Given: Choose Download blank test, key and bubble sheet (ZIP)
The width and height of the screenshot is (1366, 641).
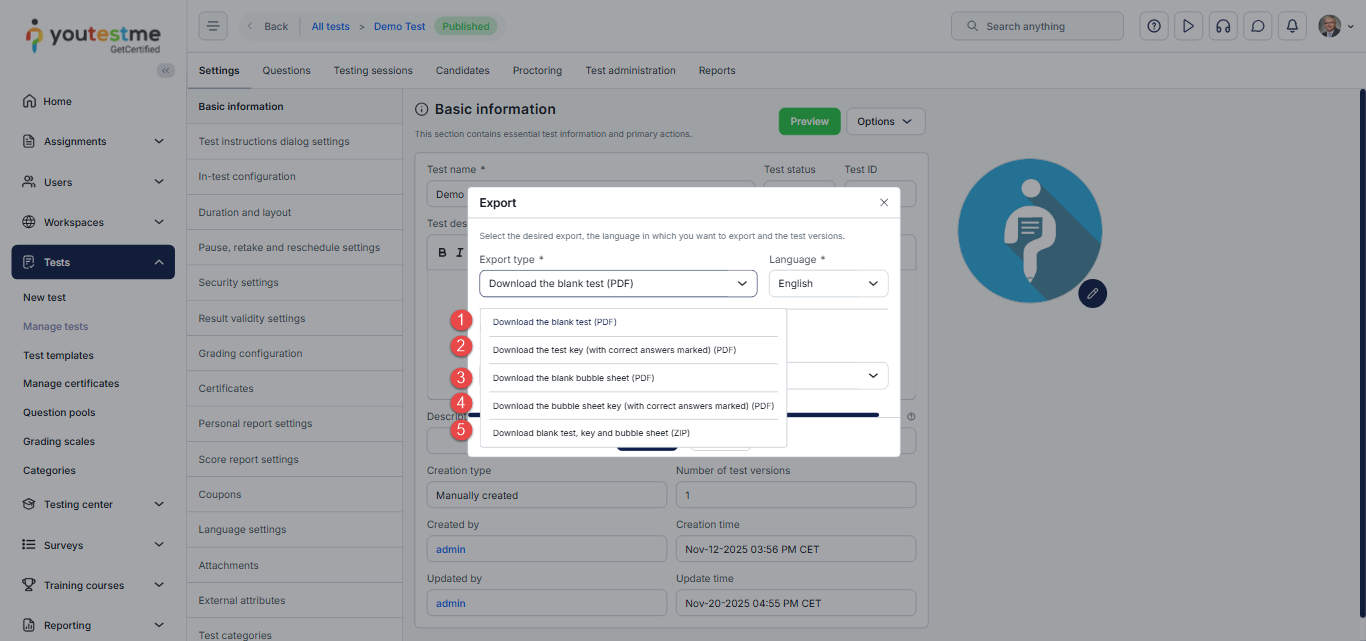Looking at the screenshot, I should click(x=591, y=433).
